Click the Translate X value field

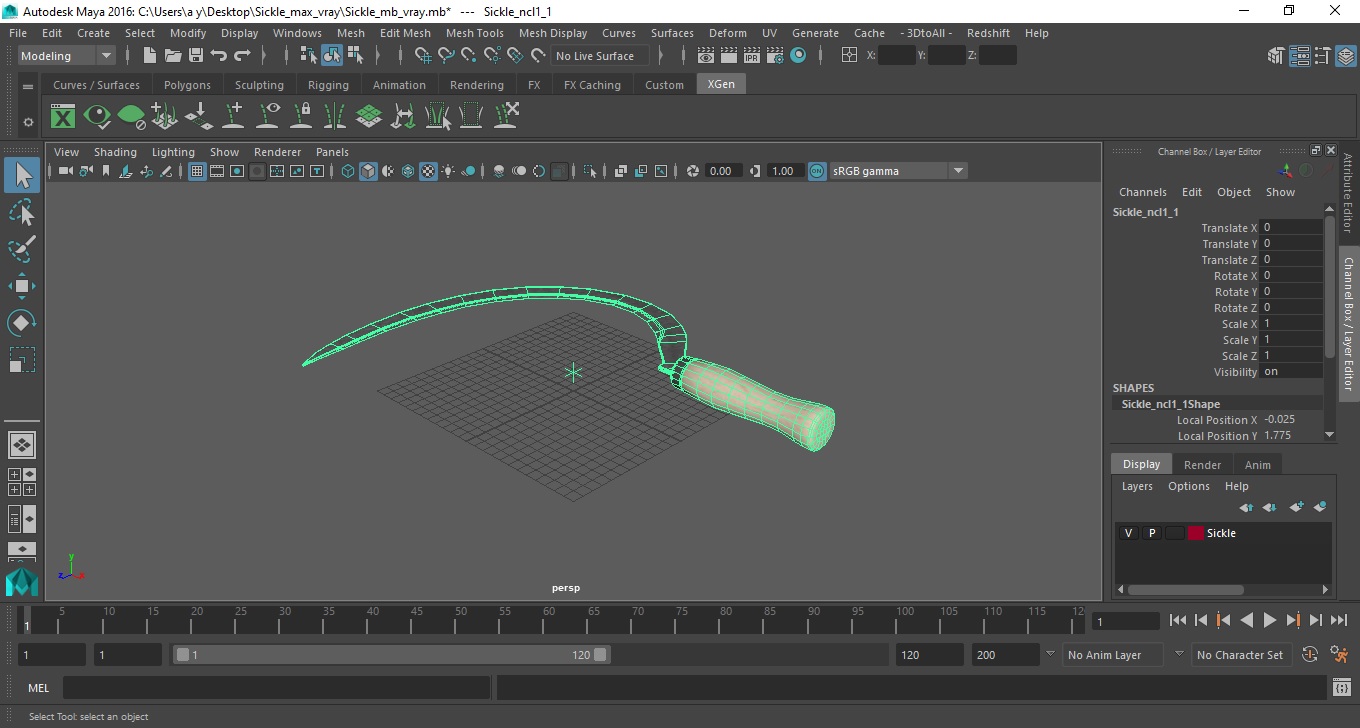pos(1291,228)
